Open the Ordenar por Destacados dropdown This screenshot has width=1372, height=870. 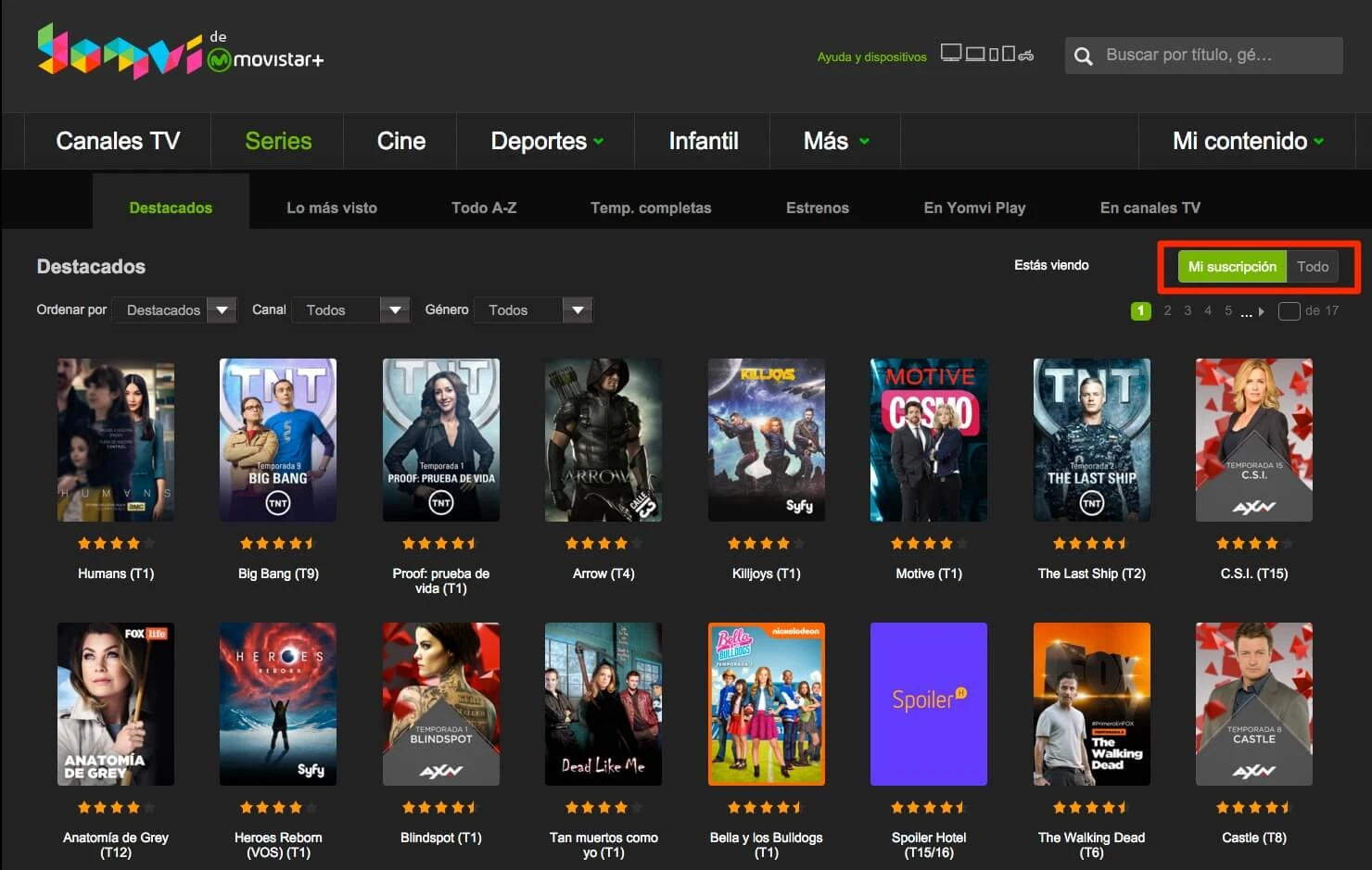[x=174, y=309]
